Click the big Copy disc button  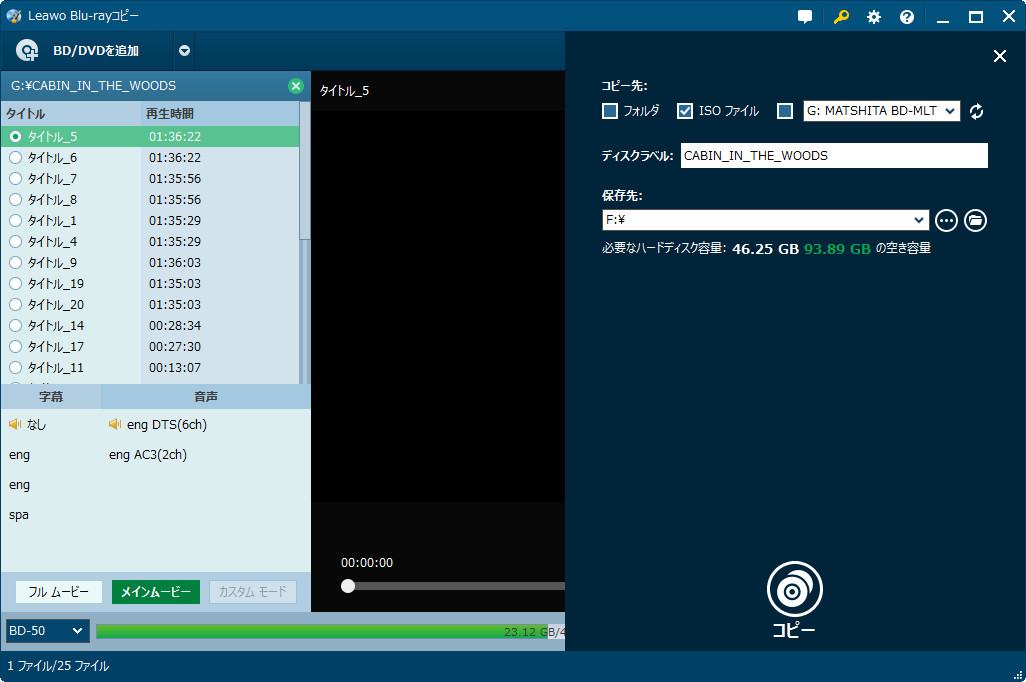pos(794,590)
